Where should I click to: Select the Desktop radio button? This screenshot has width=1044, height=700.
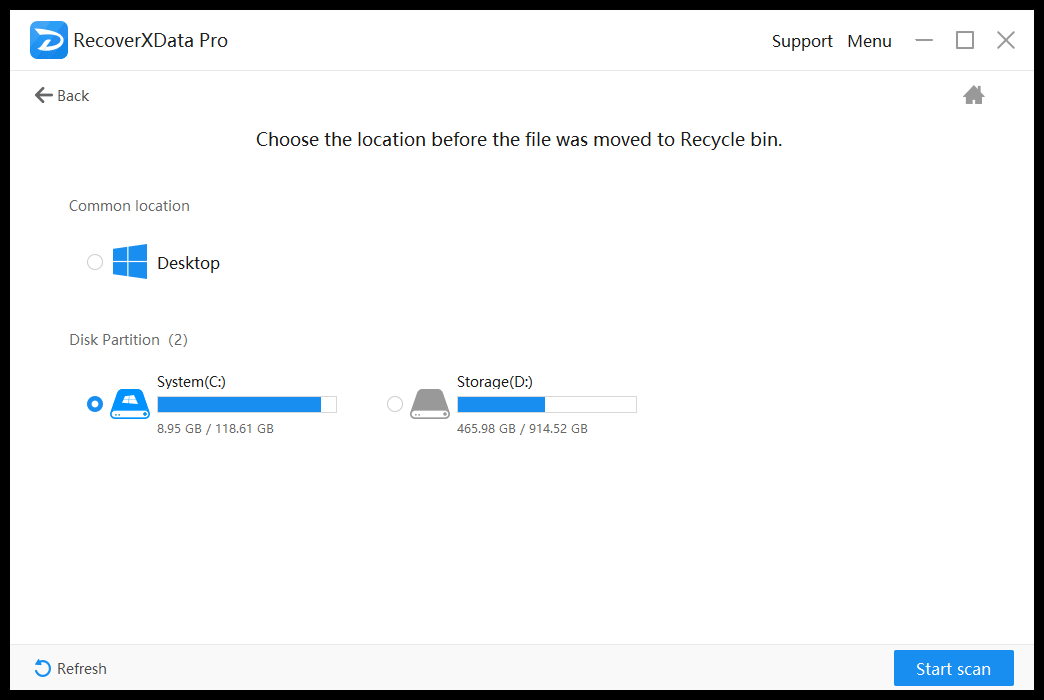(x=95, y=262)
